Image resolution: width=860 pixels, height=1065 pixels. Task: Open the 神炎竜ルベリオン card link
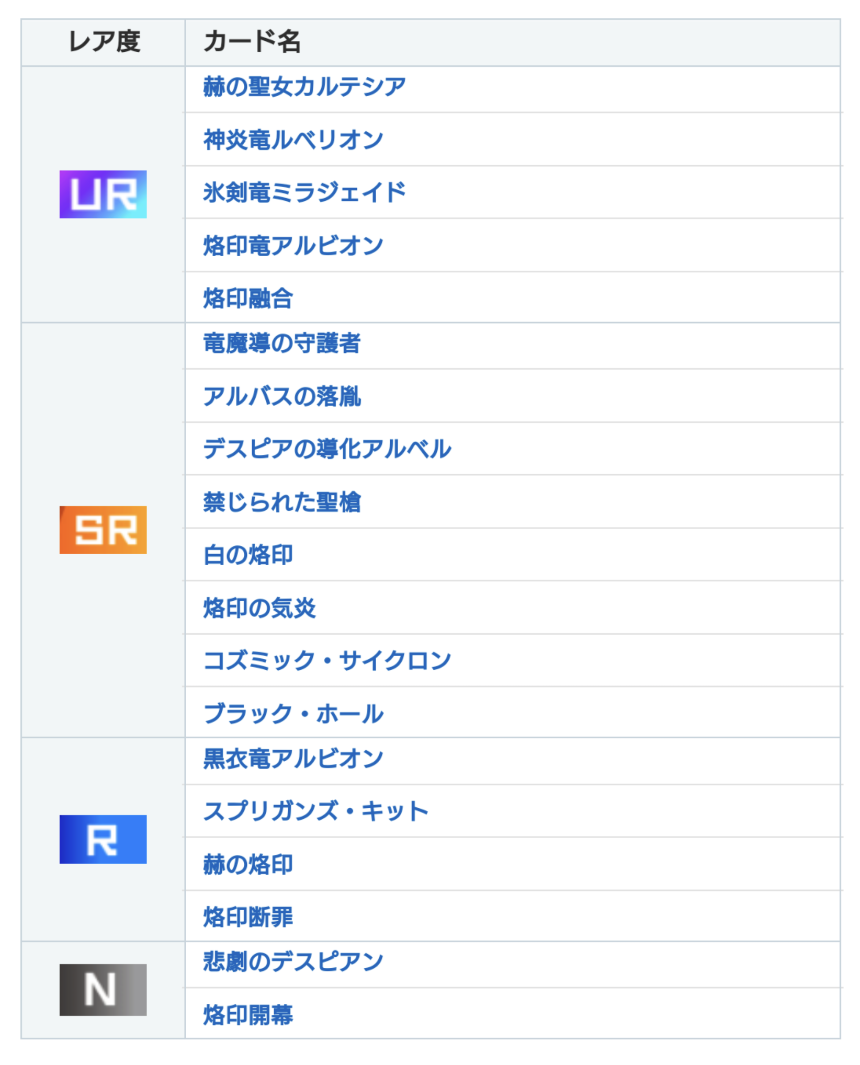pos(293,140)
